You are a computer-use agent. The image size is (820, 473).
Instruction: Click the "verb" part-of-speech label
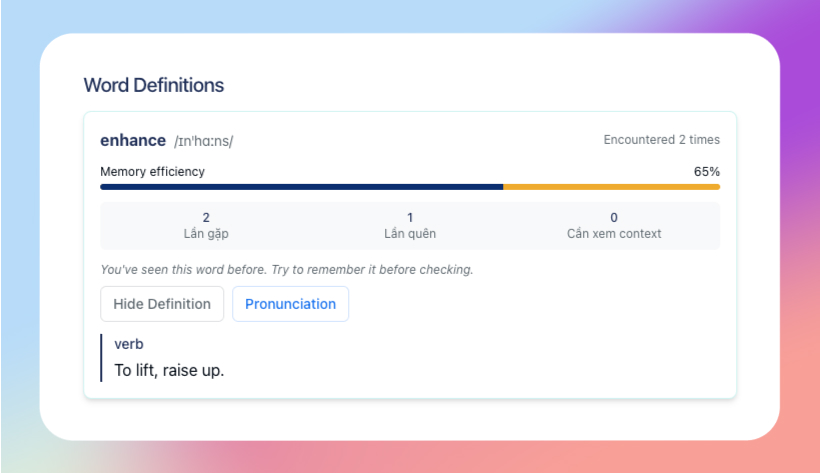[129, 344]
